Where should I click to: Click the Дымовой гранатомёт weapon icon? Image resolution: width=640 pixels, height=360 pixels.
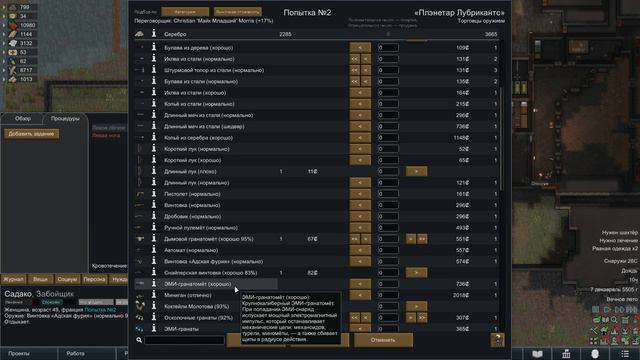pyautogui.click(x=140, y=239)
